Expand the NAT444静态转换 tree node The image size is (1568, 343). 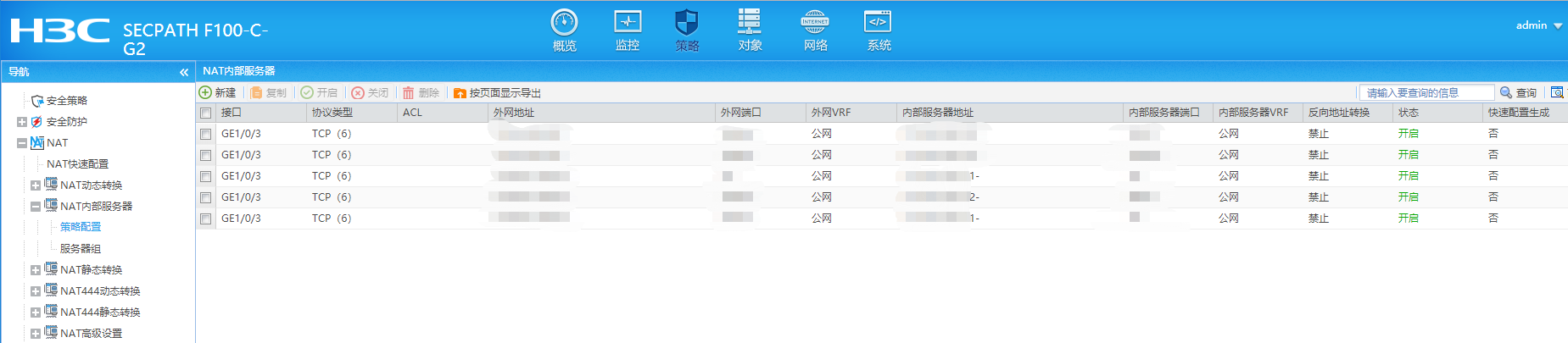click(36, 313)
